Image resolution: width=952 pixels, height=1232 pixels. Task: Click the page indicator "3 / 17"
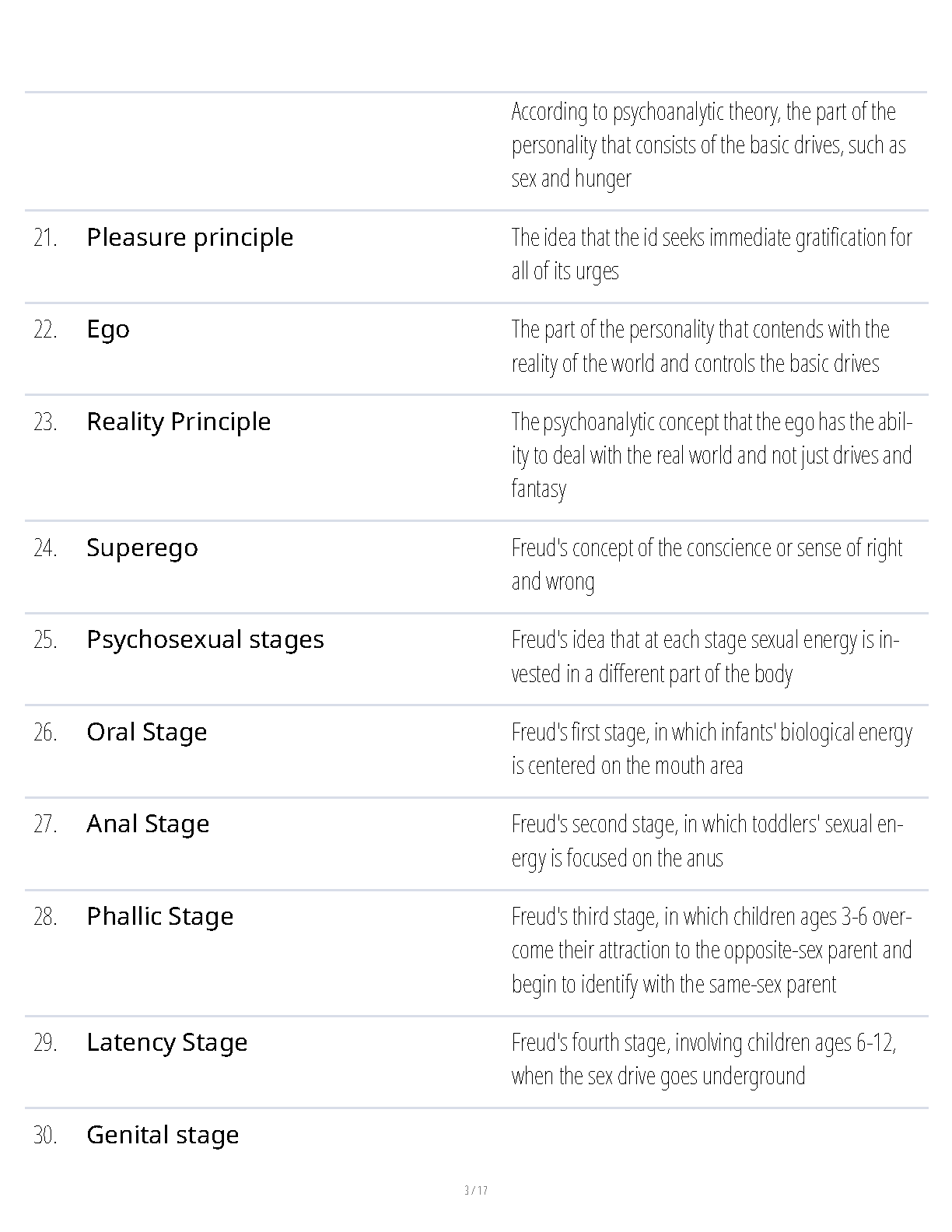[476, 1191]
